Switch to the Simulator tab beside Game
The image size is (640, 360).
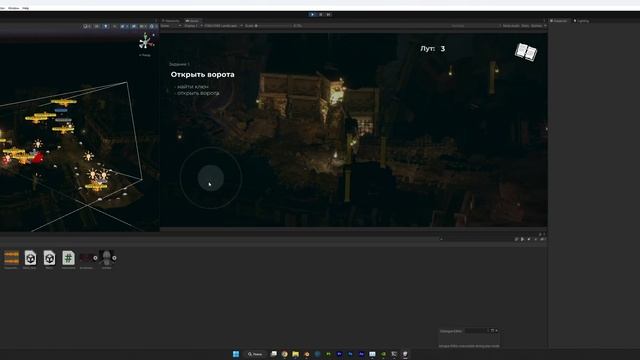point(171,21)
